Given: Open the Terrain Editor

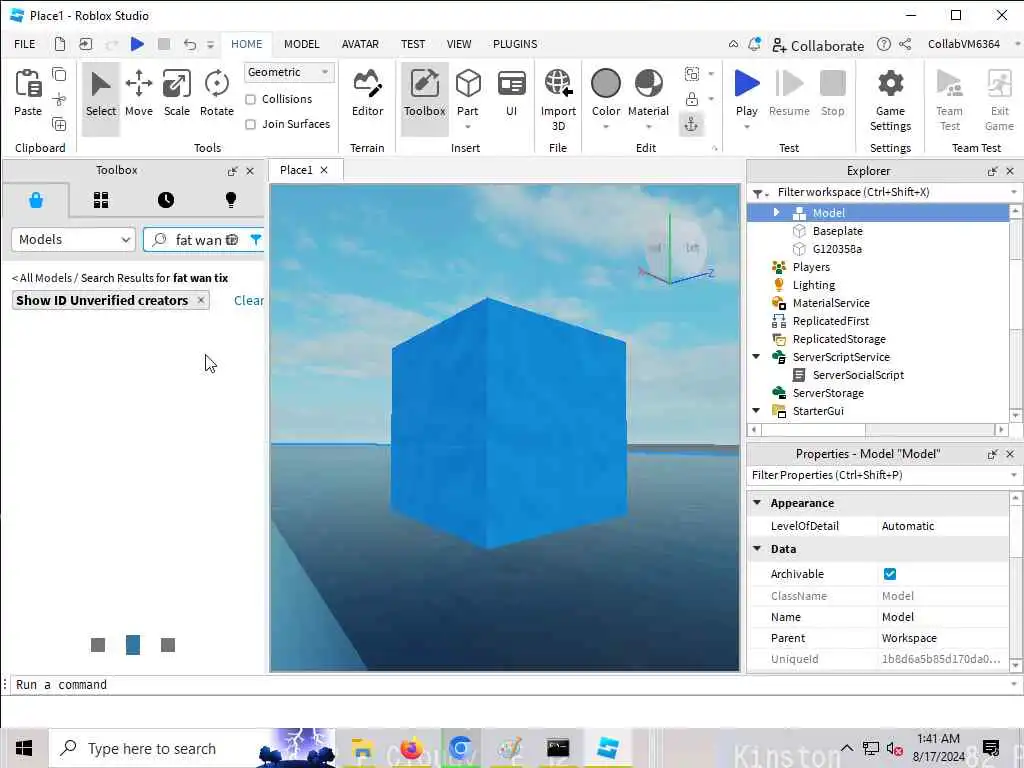Looking at the screenshot, I should (368, 95).
